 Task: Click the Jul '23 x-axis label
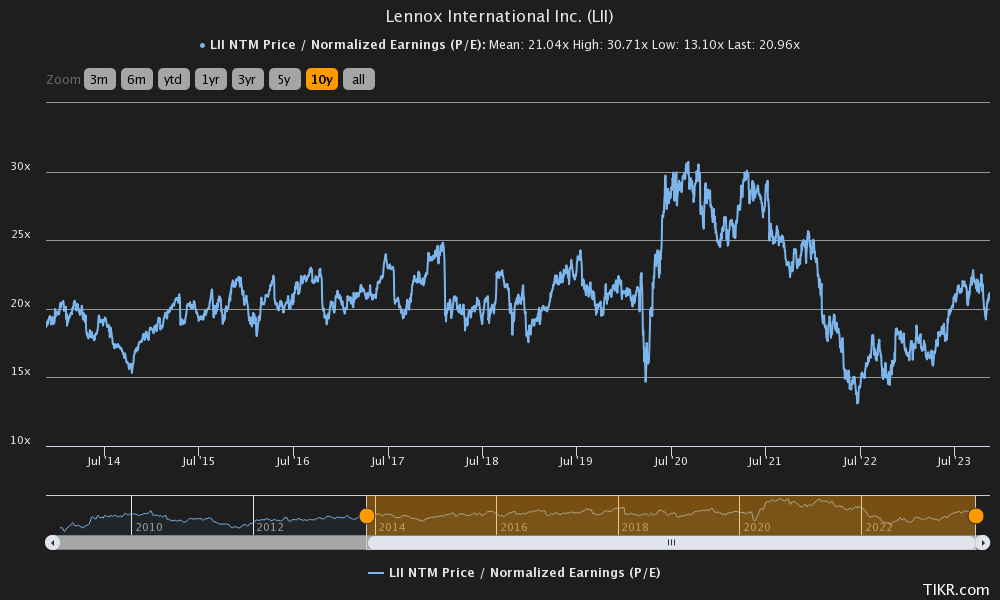point(954,461)
